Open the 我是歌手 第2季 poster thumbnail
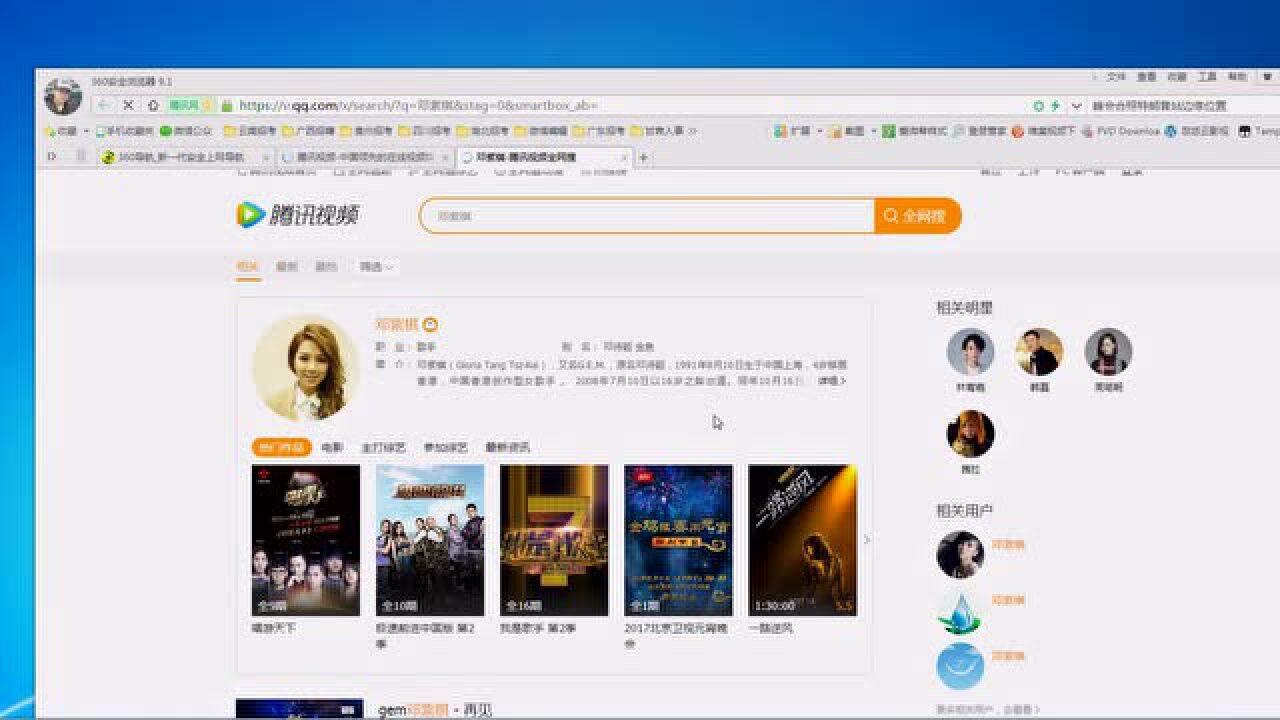 554,540
